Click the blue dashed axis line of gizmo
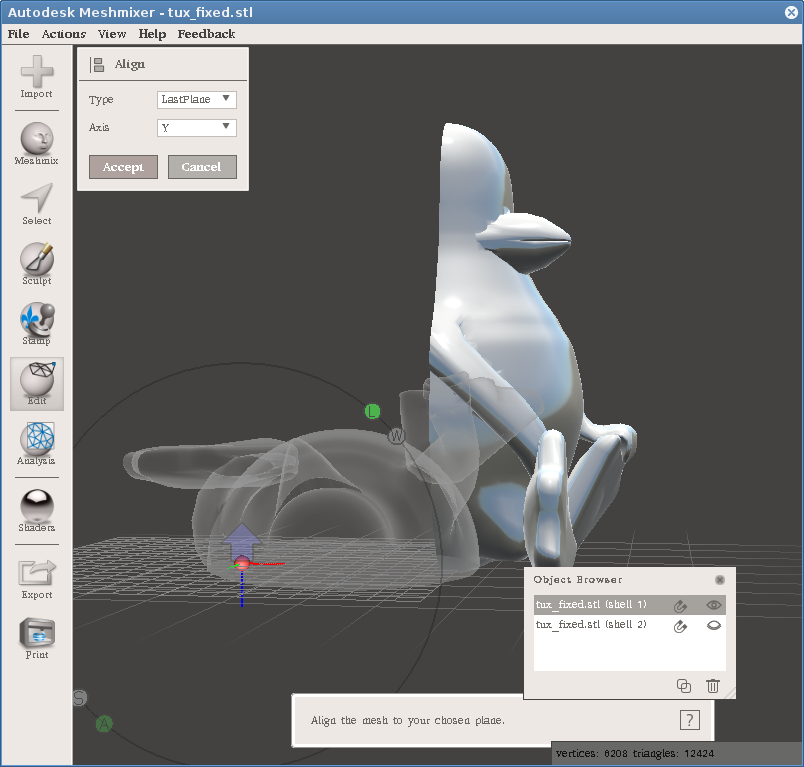Screen dimensions: 804x767 [242, 589]
